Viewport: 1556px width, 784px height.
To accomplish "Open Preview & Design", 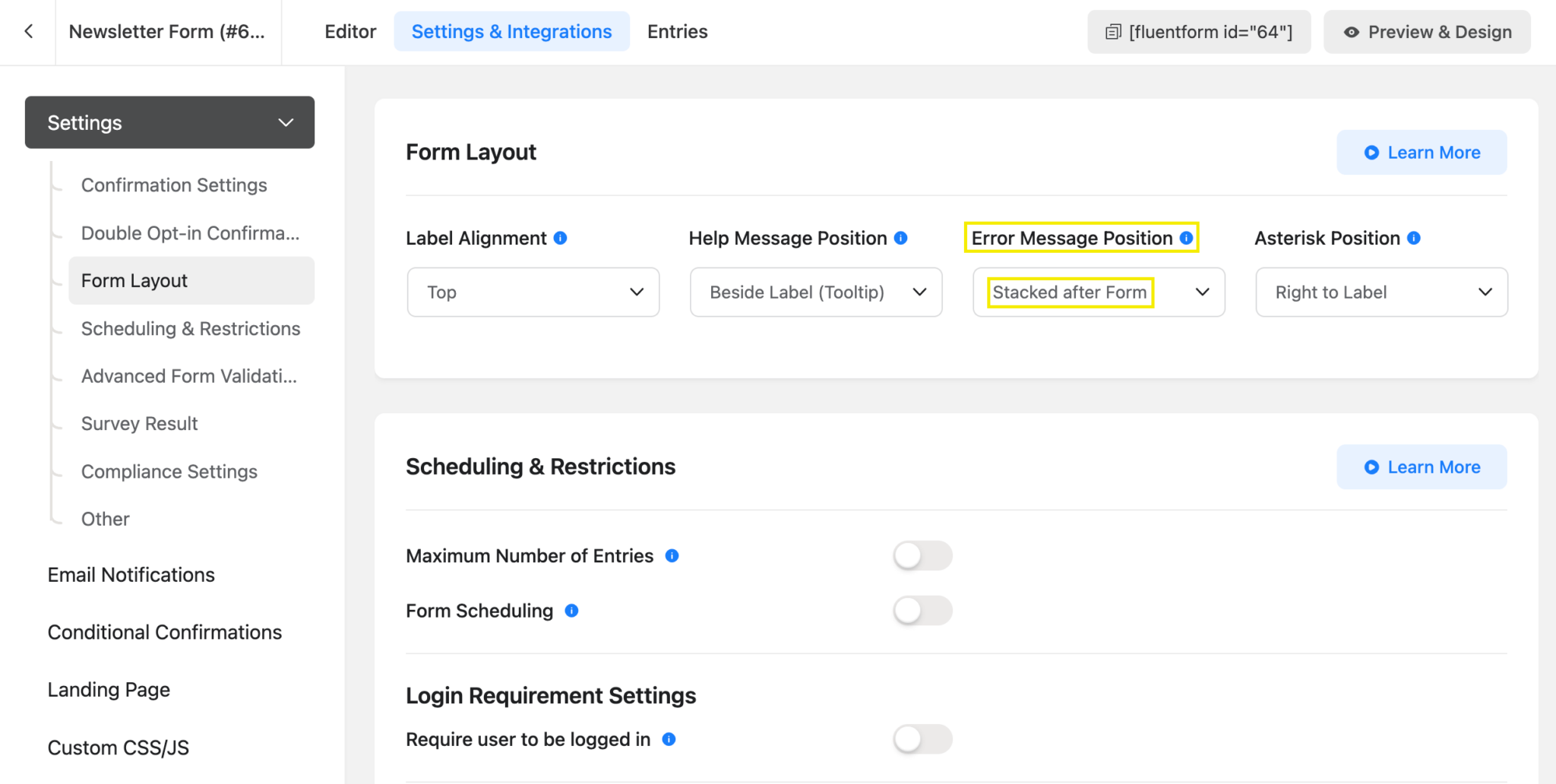I will tap(1426, 32).
